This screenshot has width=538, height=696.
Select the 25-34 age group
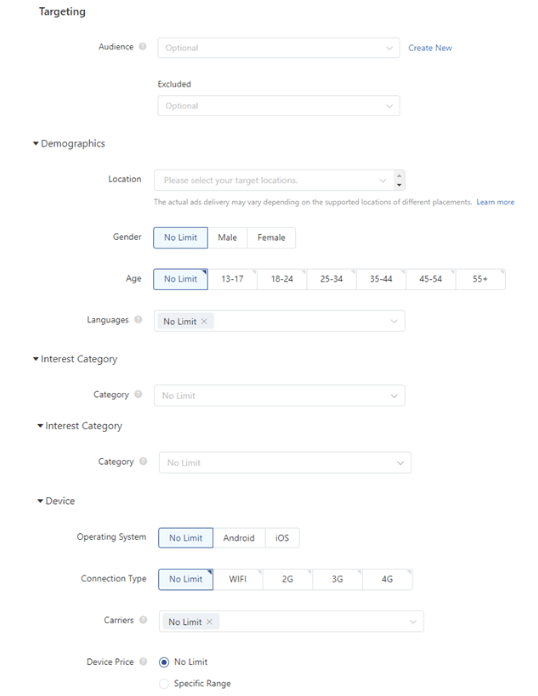click(x=332, y=279)
